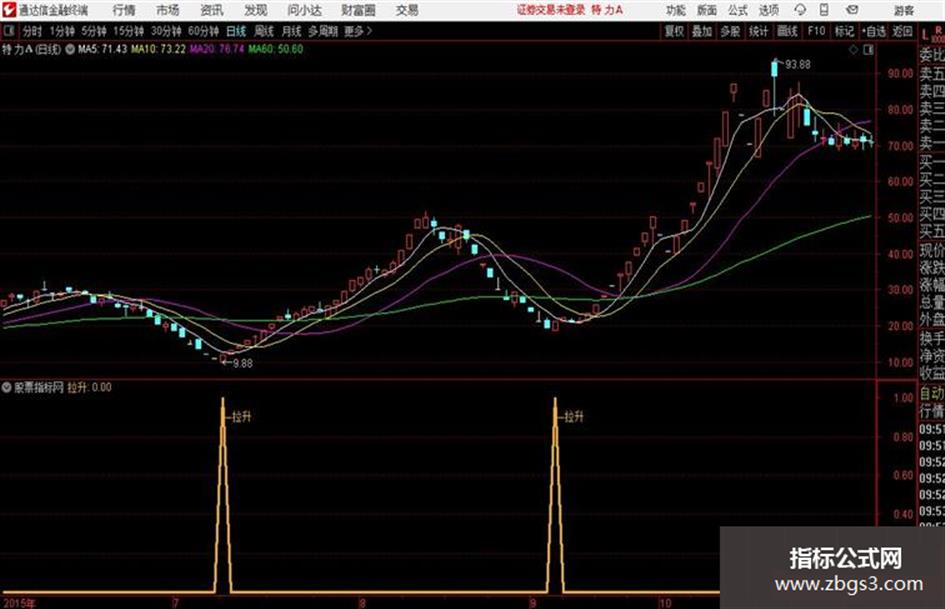Click the Tongdaxin red logo icon
Screen dimensions: 945x609
[8, 10]
